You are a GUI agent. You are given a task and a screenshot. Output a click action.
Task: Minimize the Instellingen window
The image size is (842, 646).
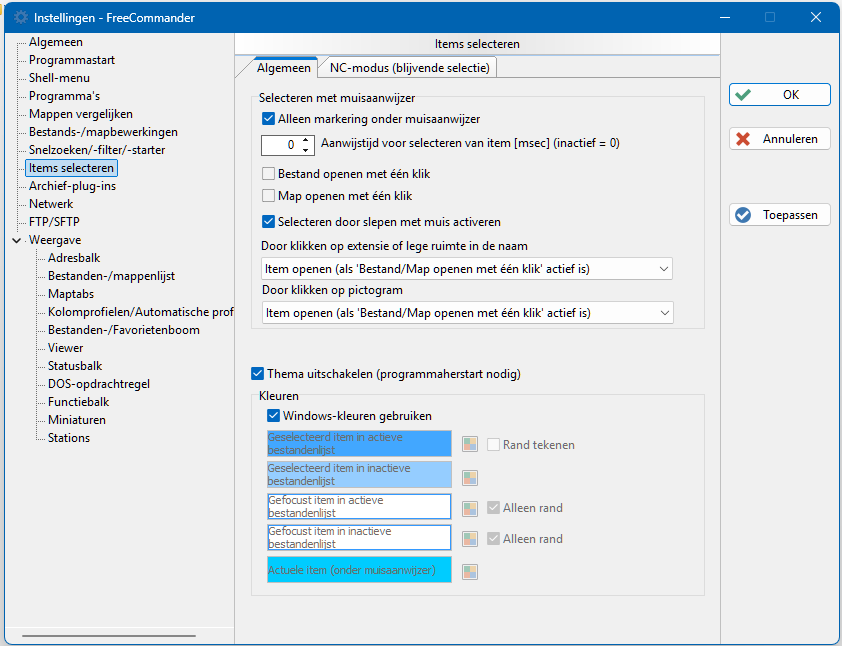[725, 17]
